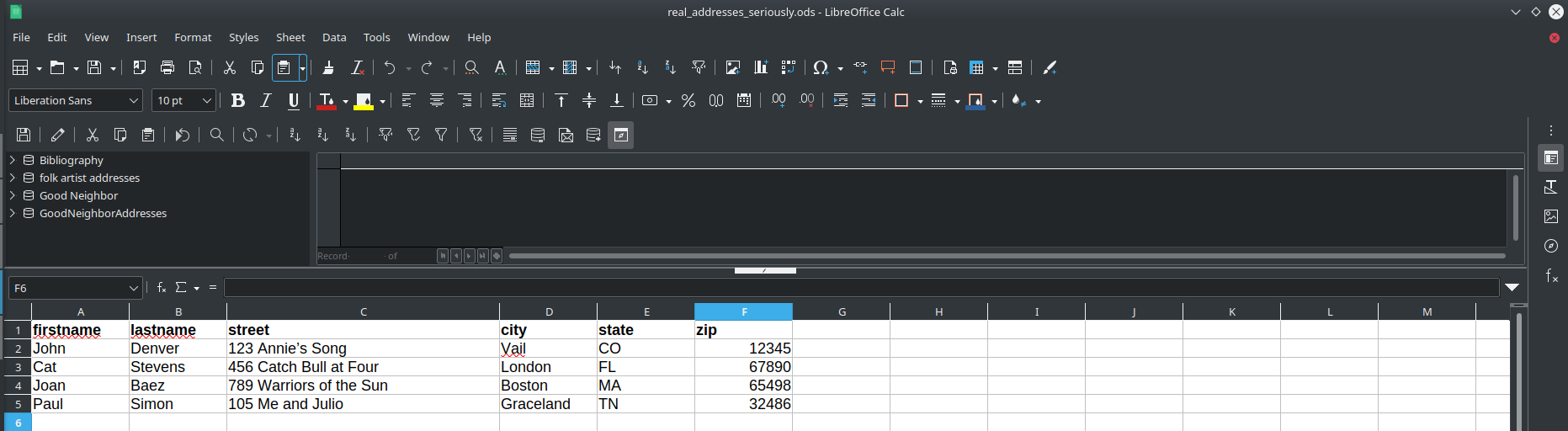The width and height of the screenshot is (1568, 431).
Task: Open the Paste options dropdown arrow
Action: tap(302, 67)
